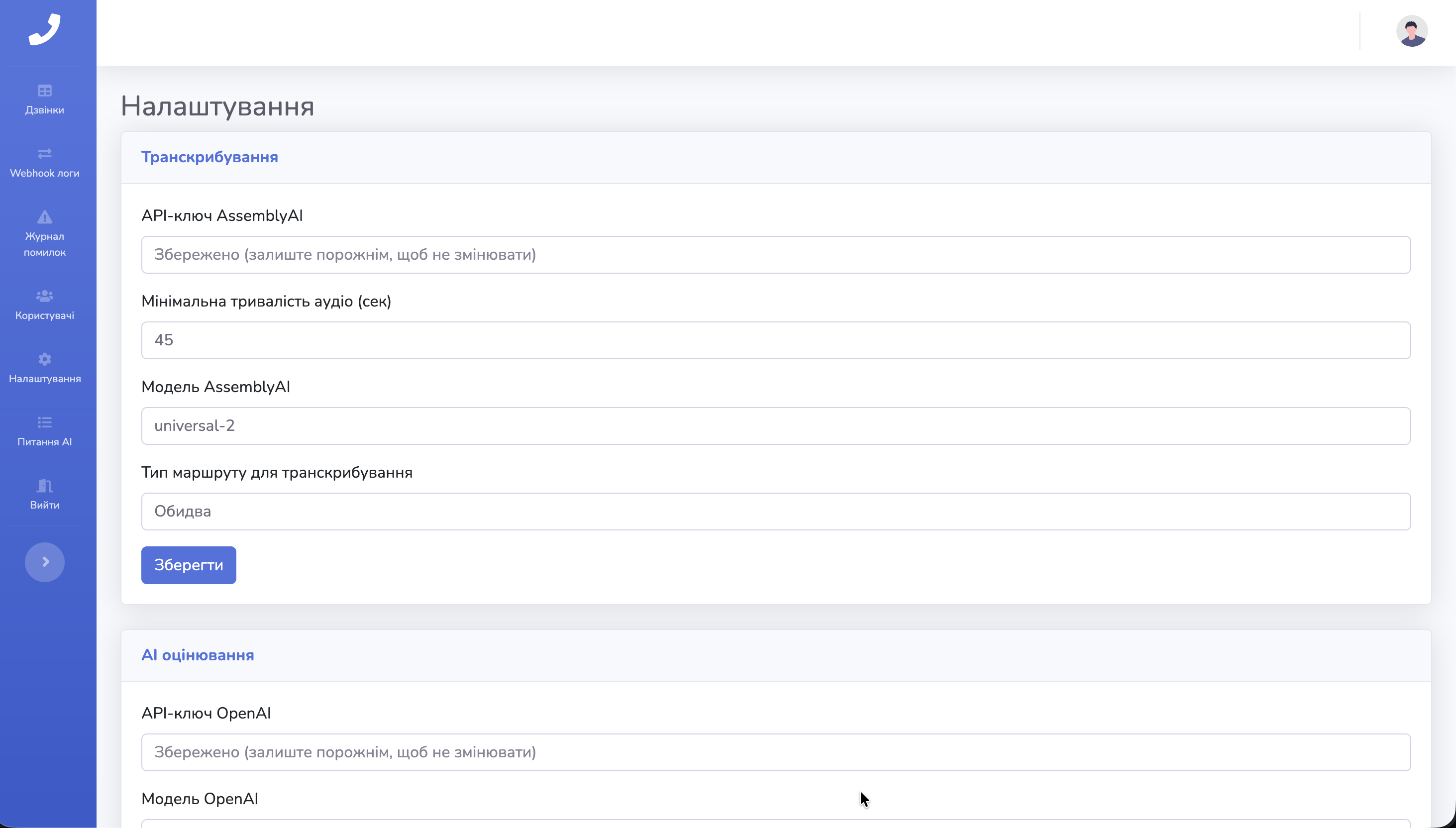
Task: Click the Модель AssemblyAI label
Action: coord(215,387)
